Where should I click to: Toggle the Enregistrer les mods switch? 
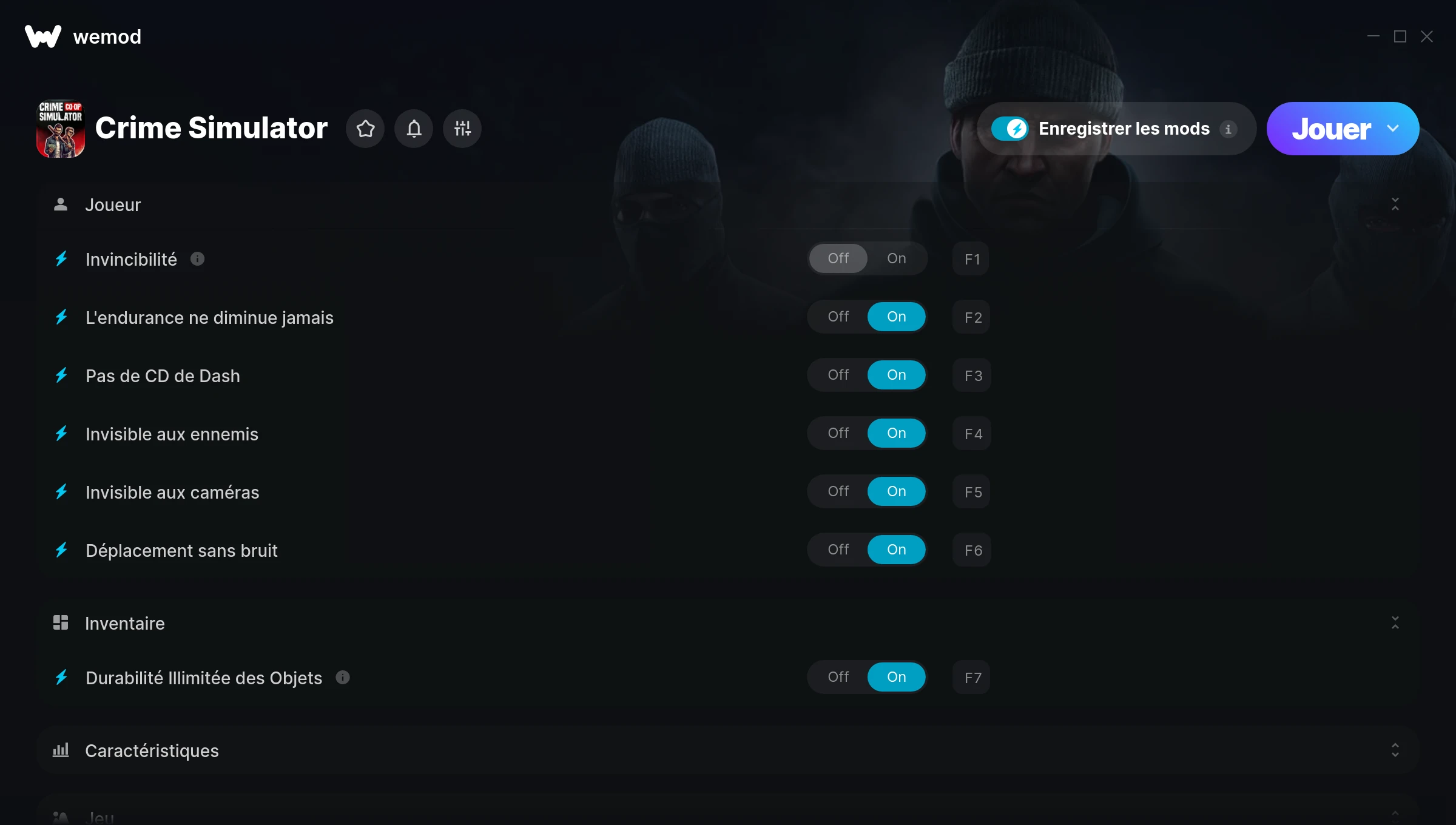click(x=1010, y=129)
